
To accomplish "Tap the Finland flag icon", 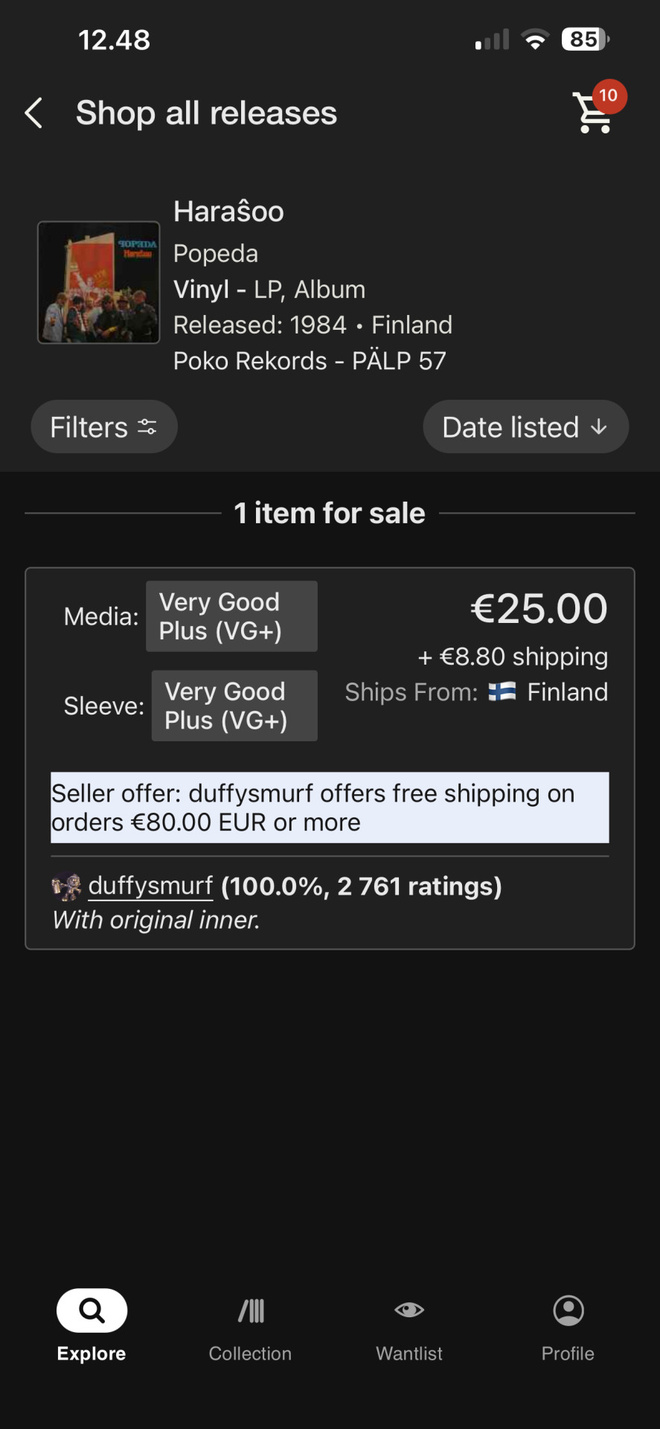I will point(502,692).
